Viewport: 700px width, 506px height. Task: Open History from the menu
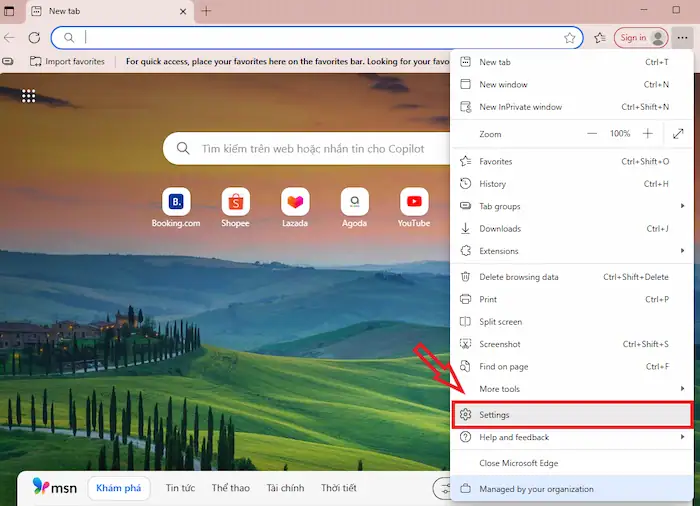pyautogui.click(x=572, y=184)
